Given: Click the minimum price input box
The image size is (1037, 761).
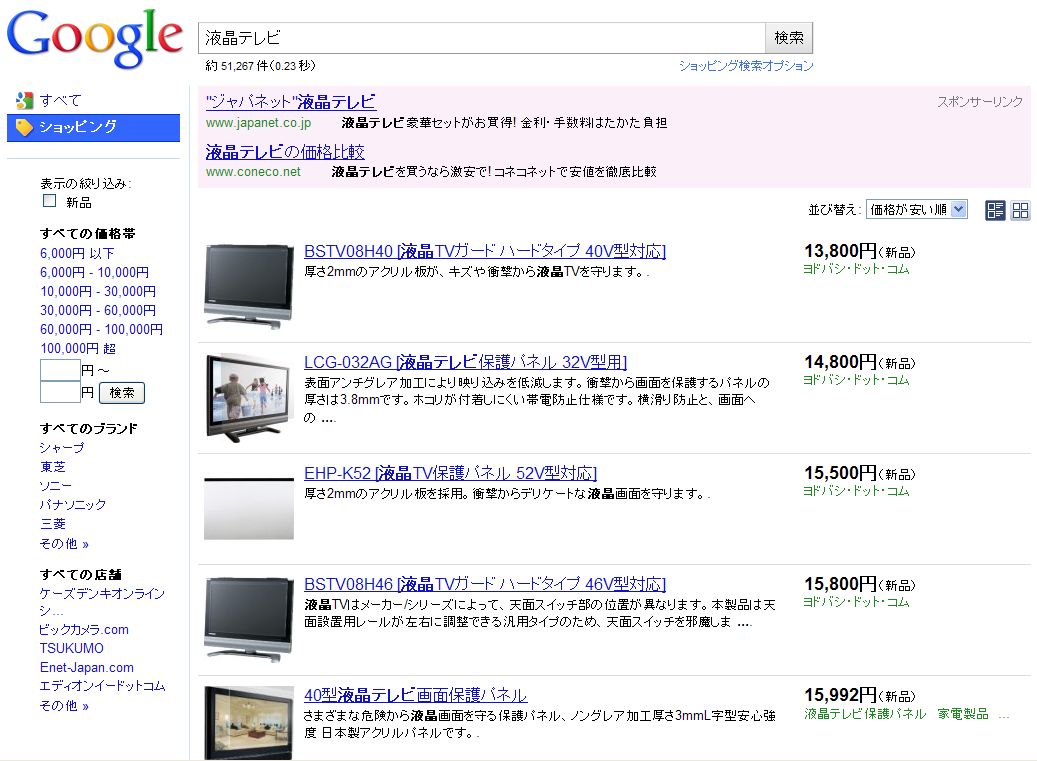Looking at the screenshot, I should [x=60, y=370].
